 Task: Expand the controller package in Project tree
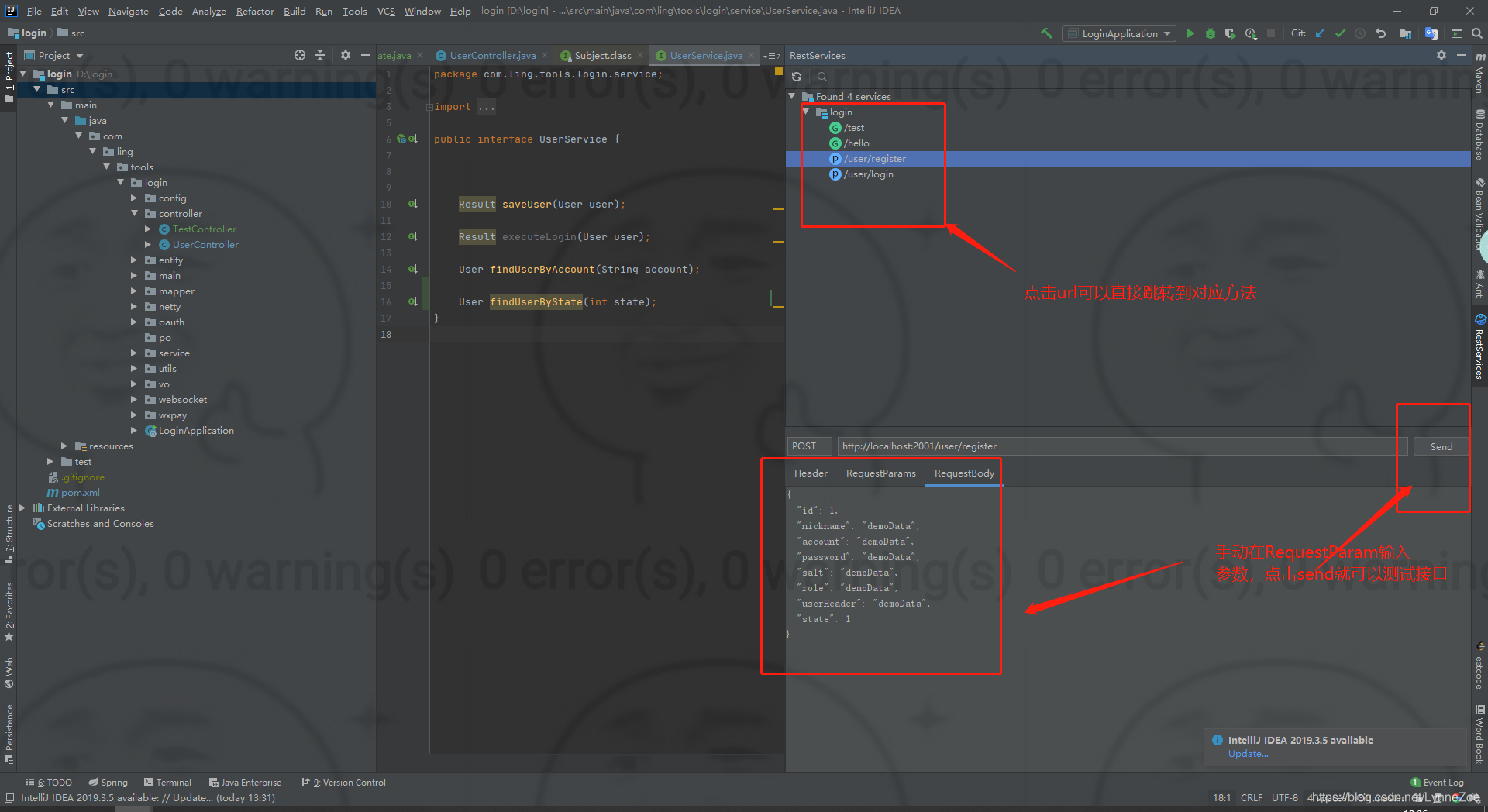[x=135, y=213]
